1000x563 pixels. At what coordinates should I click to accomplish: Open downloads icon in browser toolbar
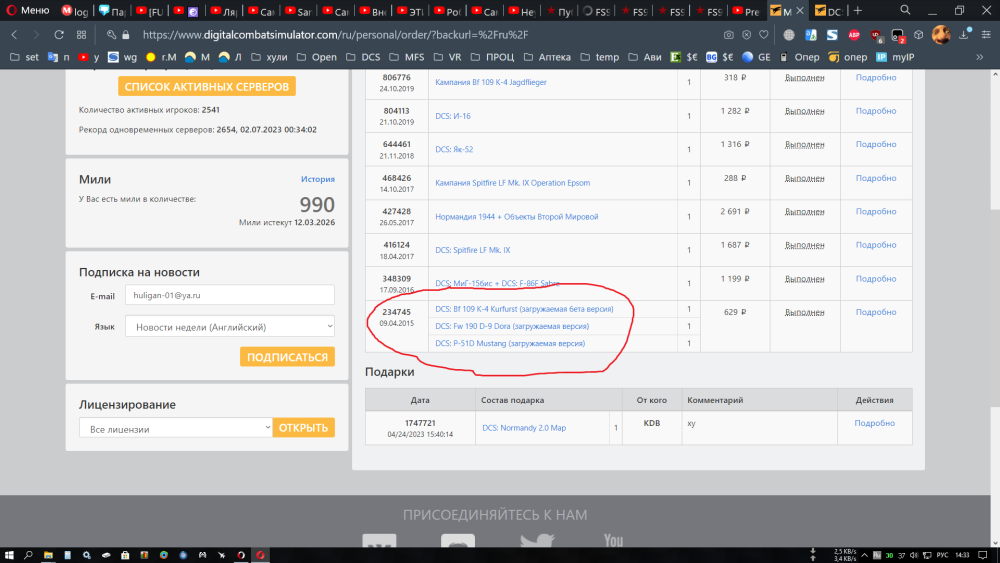[x=964, y=35]
